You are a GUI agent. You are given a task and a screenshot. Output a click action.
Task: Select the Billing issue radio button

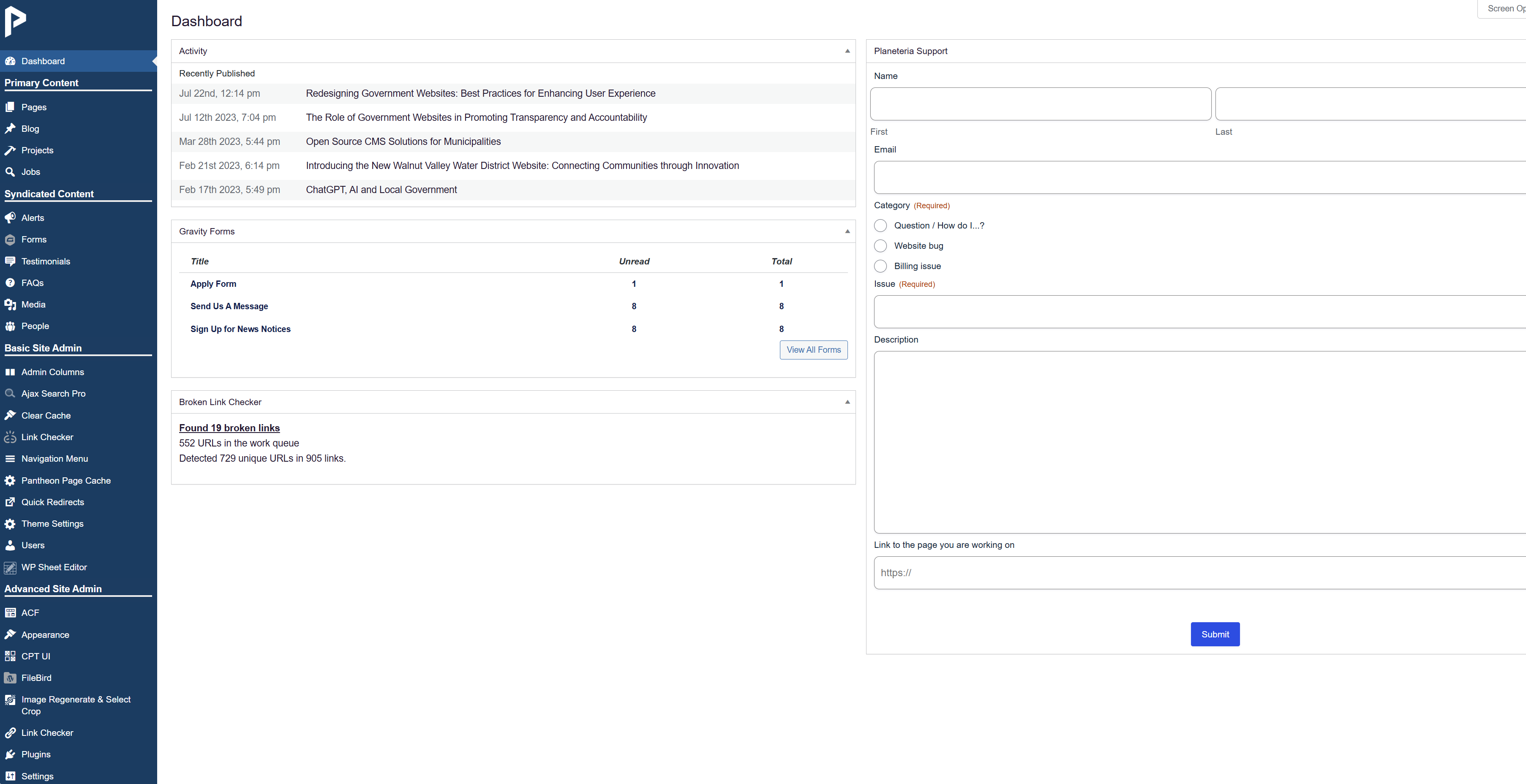[x=880, y=267]
